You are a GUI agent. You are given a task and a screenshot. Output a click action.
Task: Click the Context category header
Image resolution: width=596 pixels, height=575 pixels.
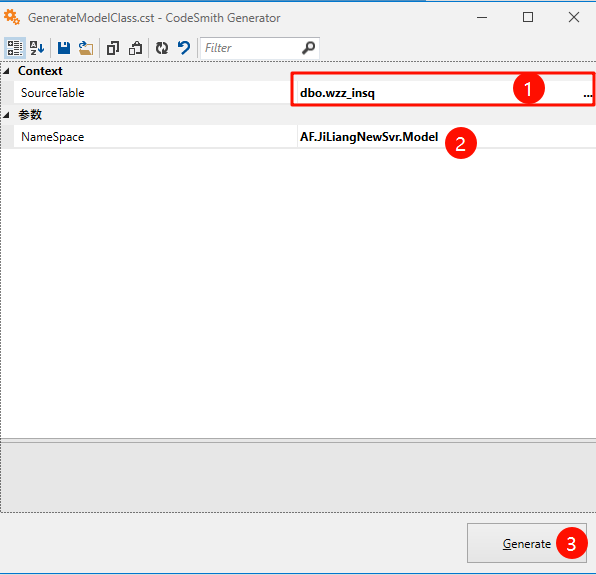(40, 71)
